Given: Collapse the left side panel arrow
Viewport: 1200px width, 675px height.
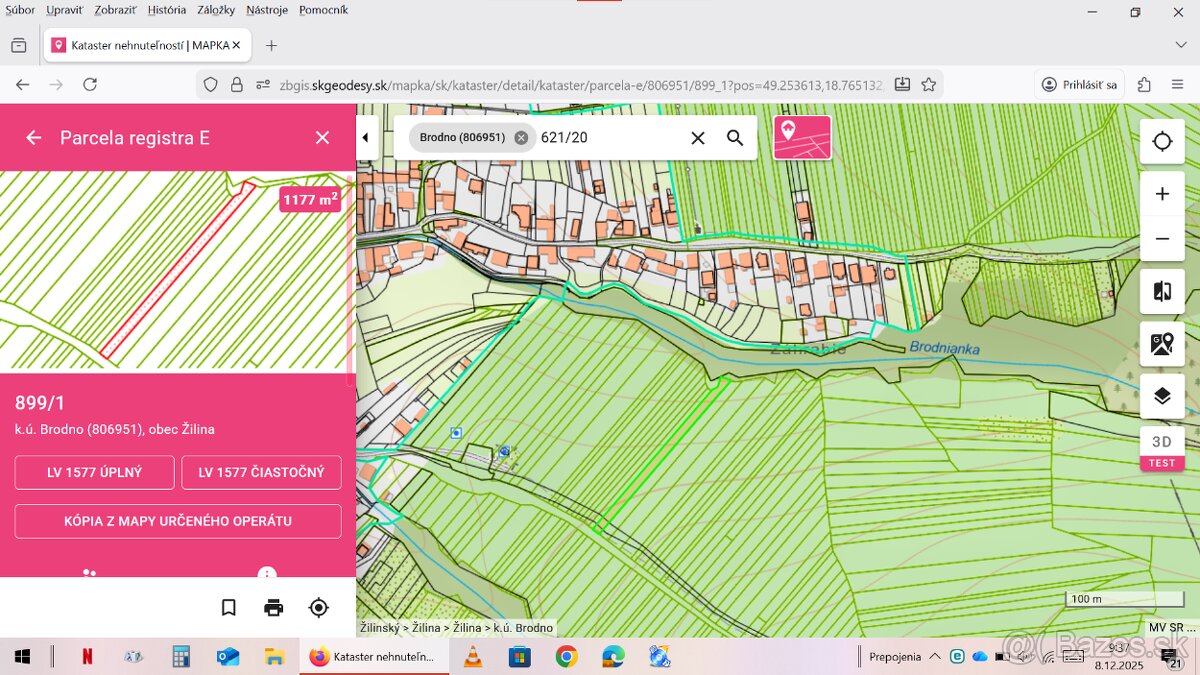Looking at the screenshot, I should [x=365, y=138].
